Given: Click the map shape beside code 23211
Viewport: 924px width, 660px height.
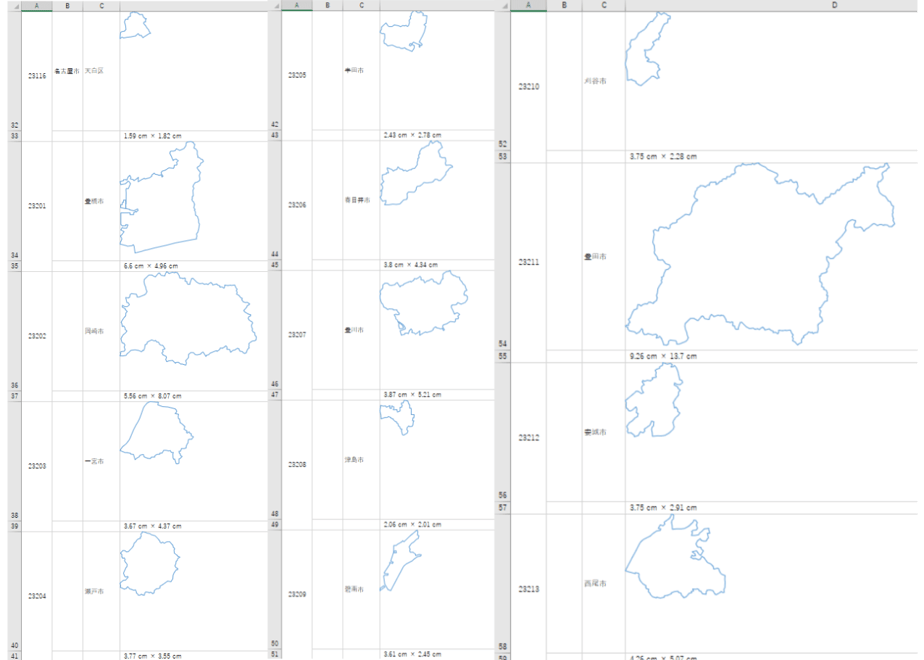Looking at the screenshot, I should tap(760, 254).
